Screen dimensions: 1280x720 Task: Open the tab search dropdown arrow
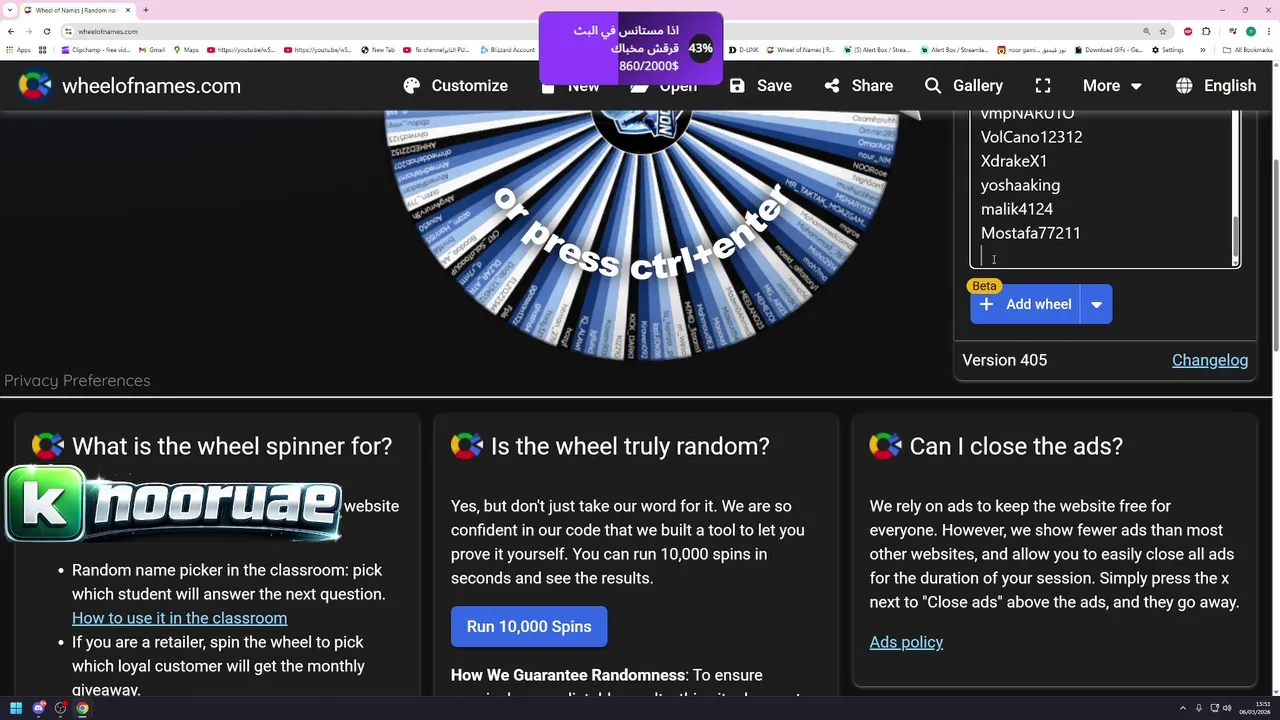pyautogui.click(x=10, y=10)
